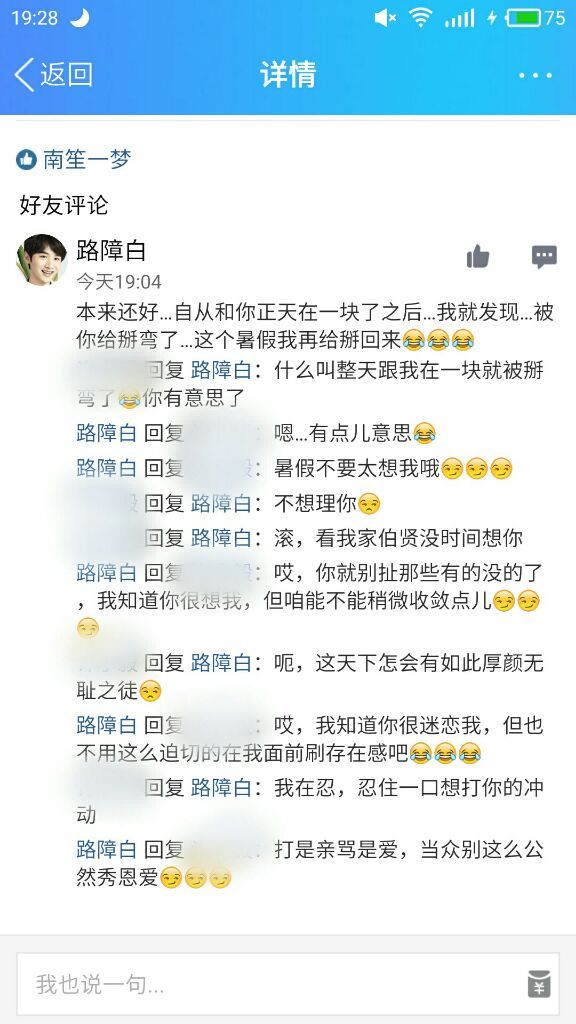Tap the 今天19:04 timestamp
Image resolution: width=576 pixels, height=1024 pixels.
[119, 281]
